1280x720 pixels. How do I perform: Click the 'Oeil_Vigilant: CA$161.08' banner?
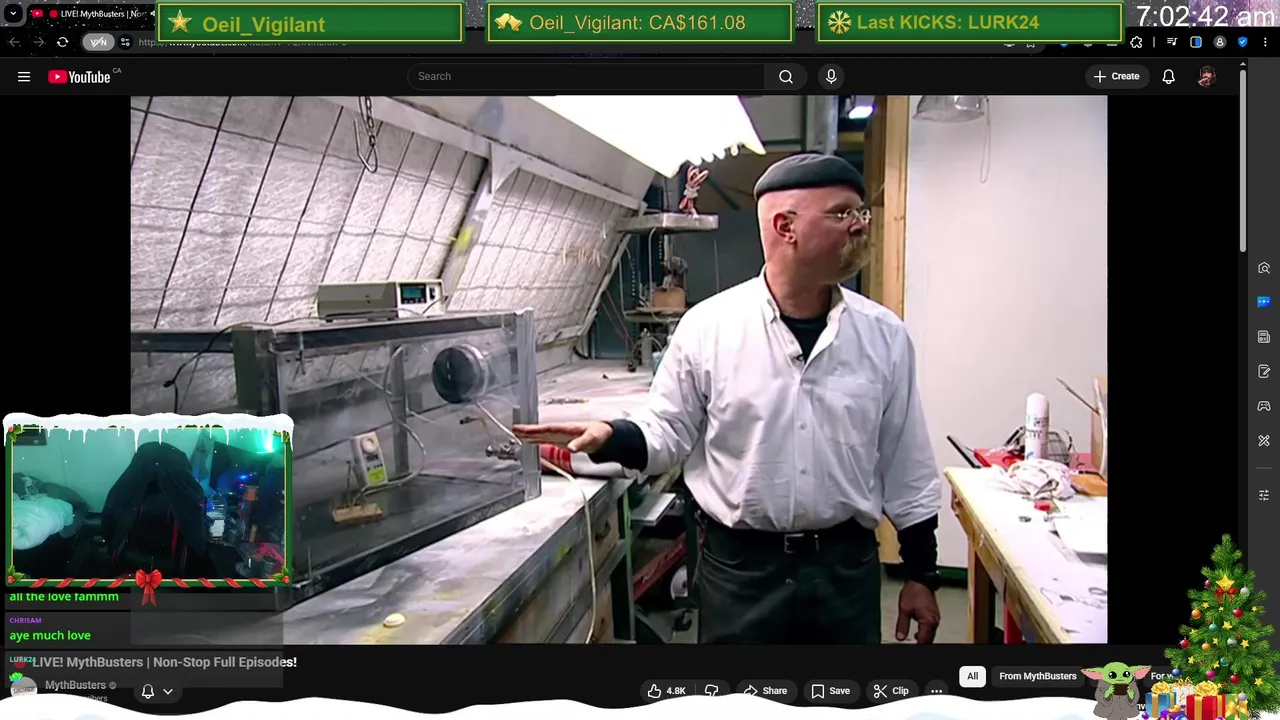coord(639,23)
